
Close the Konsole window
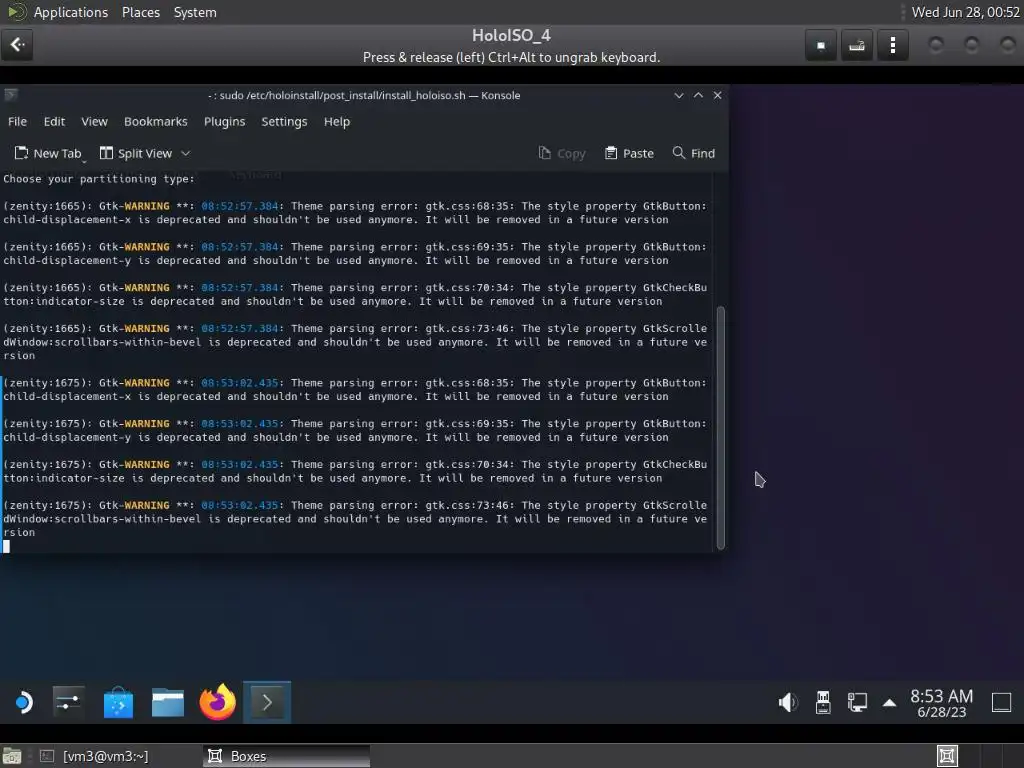[x=717, y=95]
